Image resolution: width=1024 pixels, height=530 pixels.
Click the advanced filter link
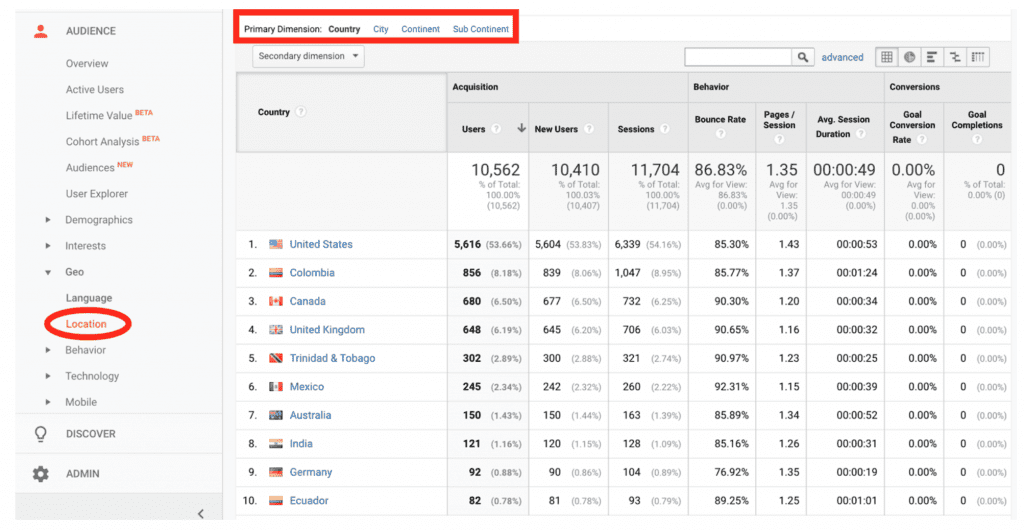tap(842, 57)
